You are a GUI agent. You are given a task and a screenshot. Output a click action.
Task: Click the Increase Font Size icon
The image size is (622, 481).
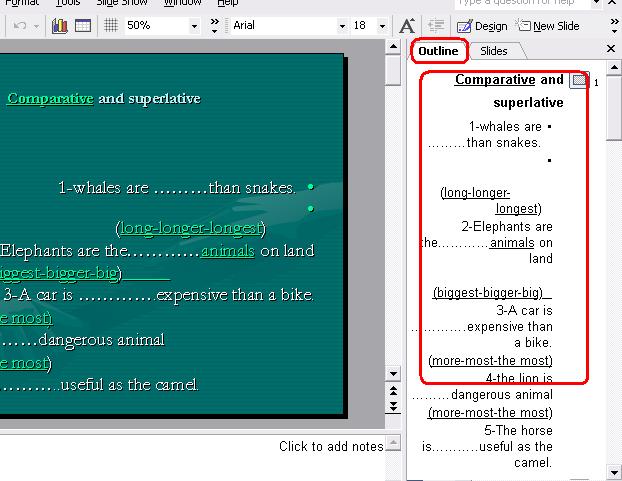click(407, 26)
